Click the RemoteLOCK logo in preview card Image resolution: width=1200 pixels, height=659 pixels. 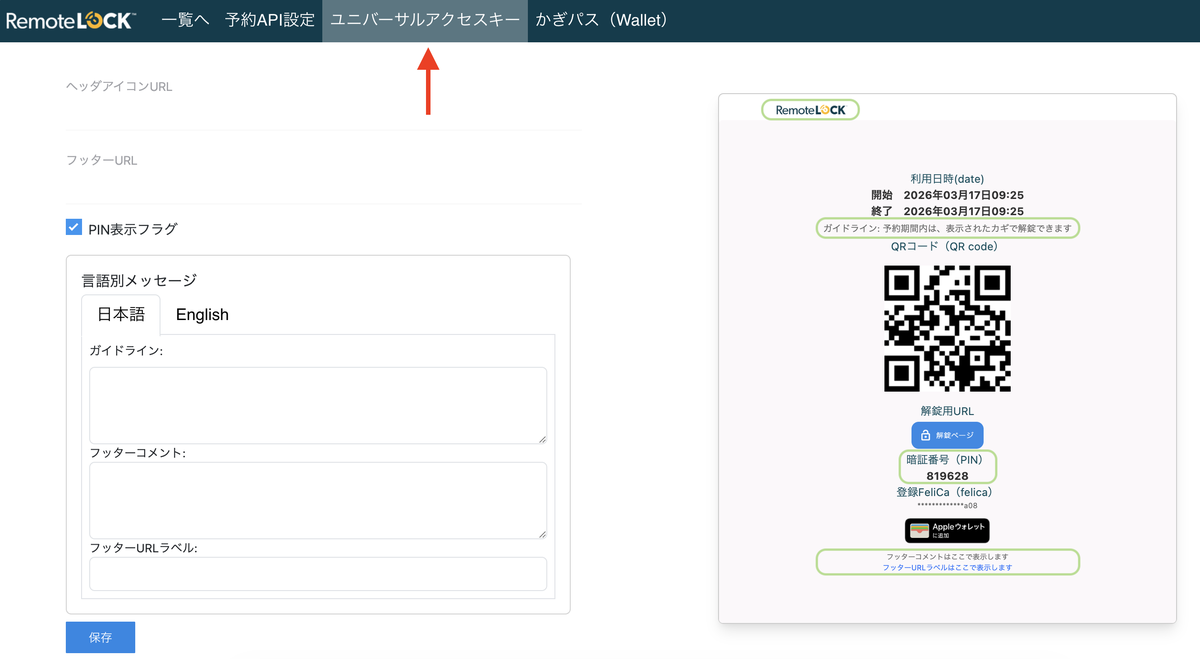[x=810, y=110]
